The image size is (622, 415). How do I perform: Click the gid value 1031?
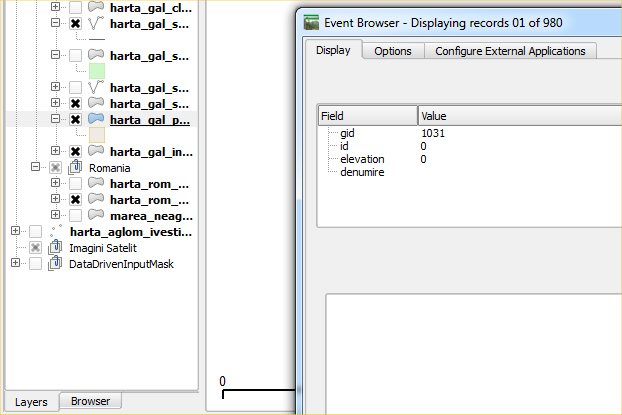point(433,133)
